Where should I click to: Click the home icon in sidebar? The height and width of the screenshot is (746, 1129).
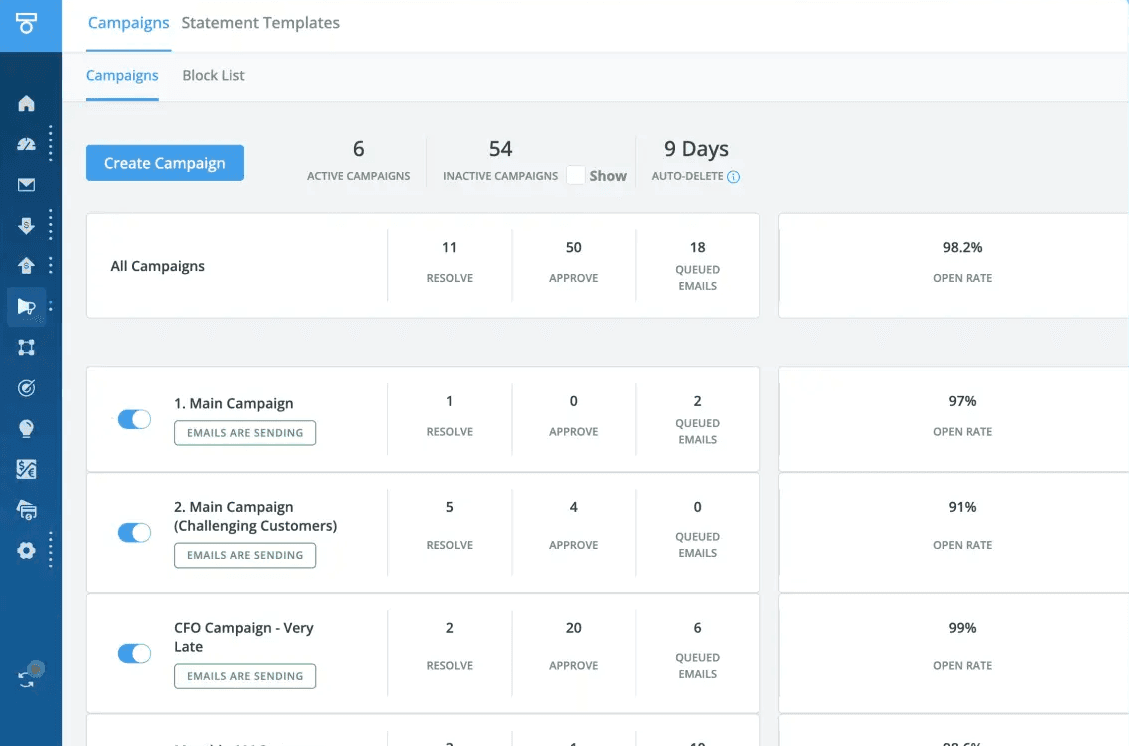pyautogui.click(x=27, y=103)
